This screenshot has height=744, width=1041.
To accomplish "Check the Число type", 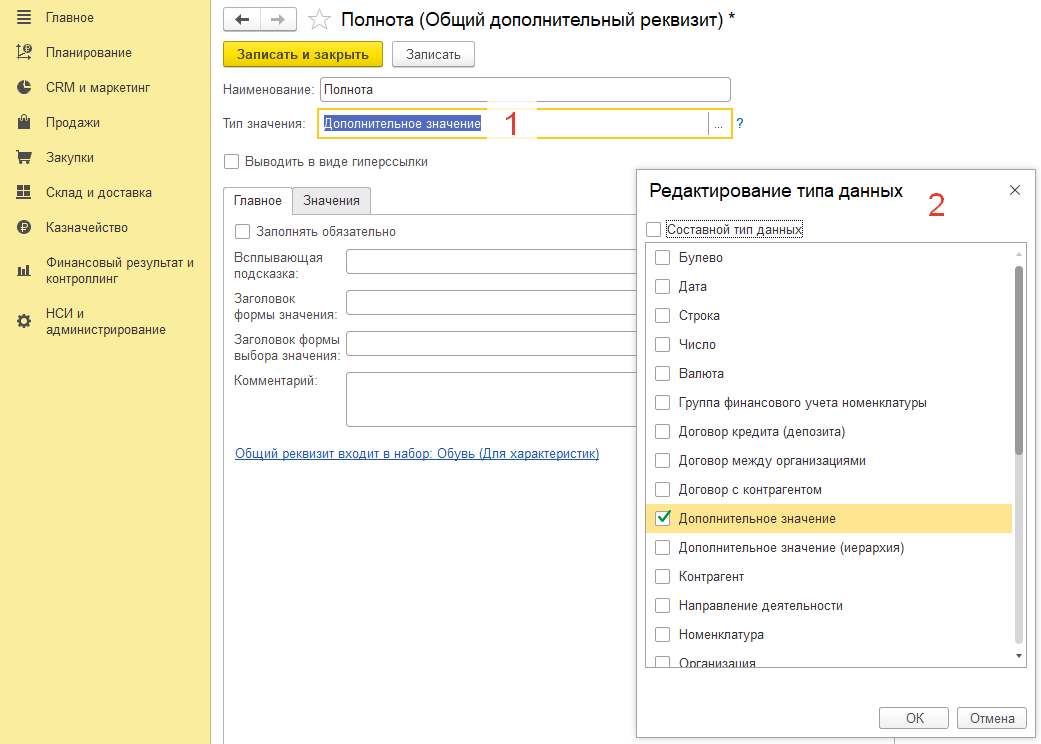I will [663, 344].
